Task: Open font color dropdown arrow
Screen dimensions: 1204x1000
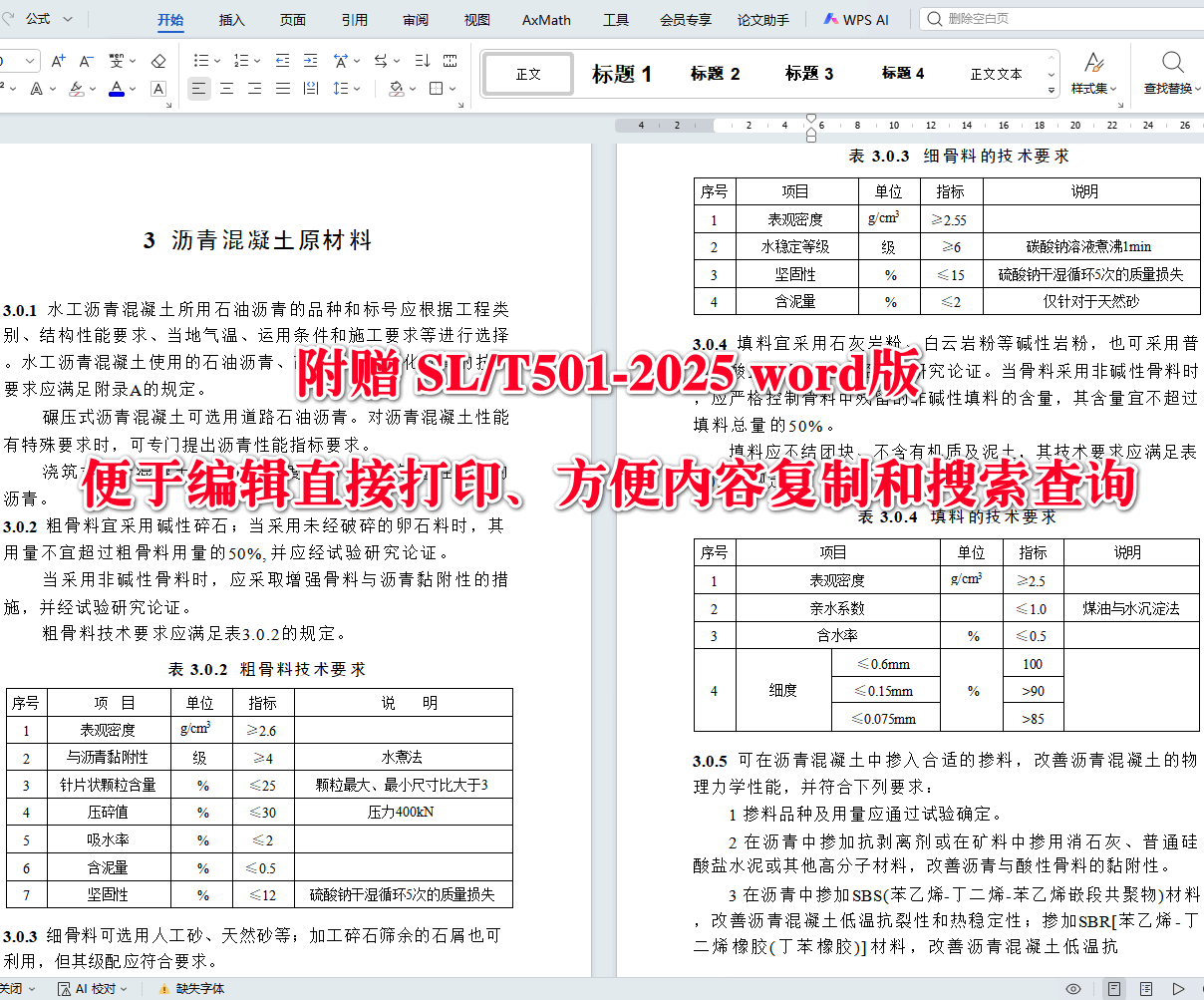Action: pyautogui.click(x=134, y=89)
